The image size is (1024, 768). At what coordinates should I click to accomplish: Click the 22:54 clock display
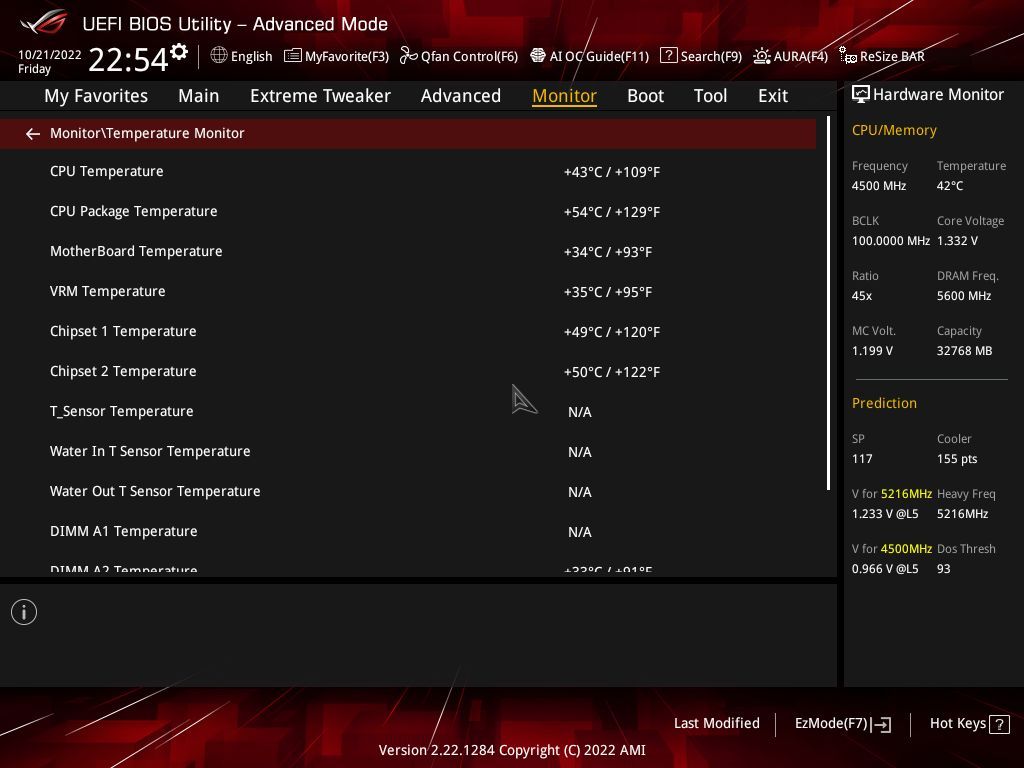tap(129, 60)
